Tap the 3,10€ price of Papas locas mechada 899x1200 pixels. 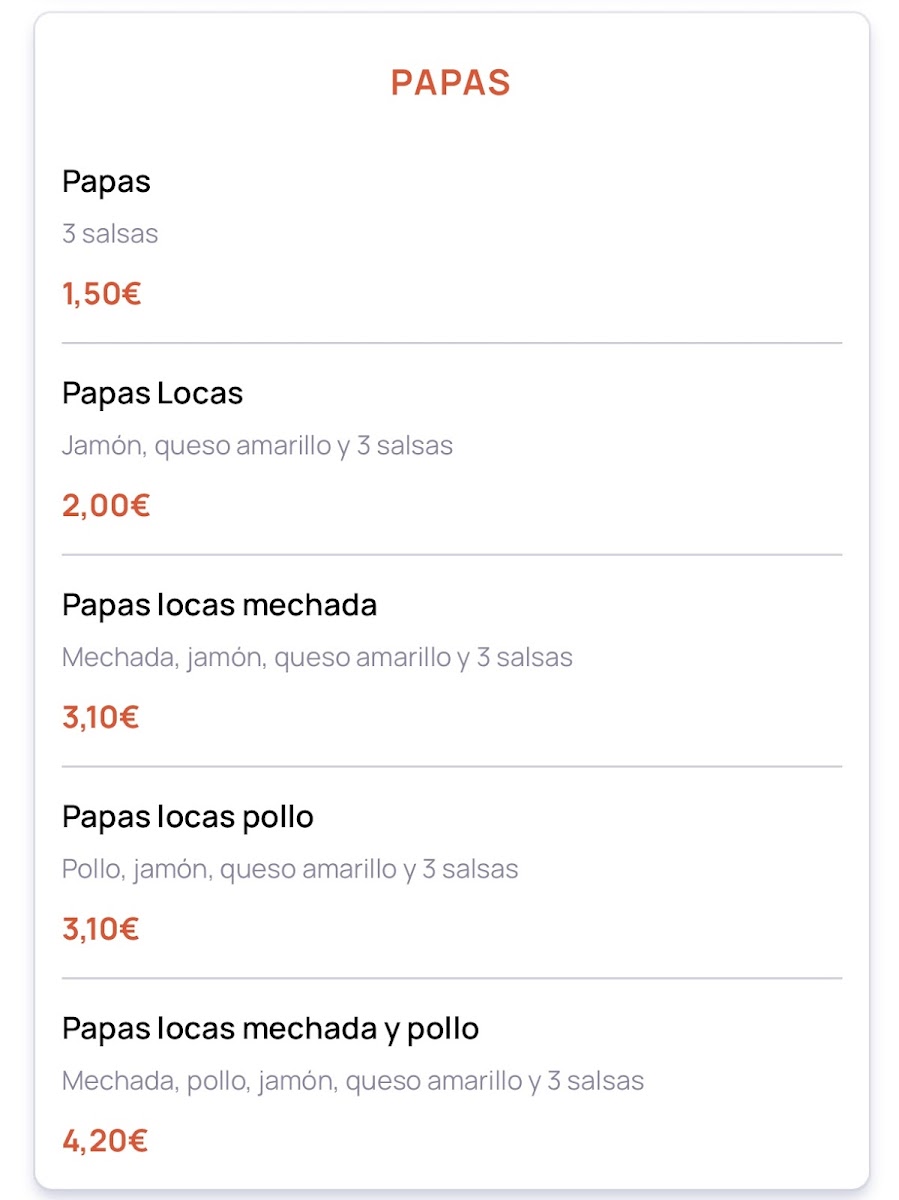click(x=100, y=718)
